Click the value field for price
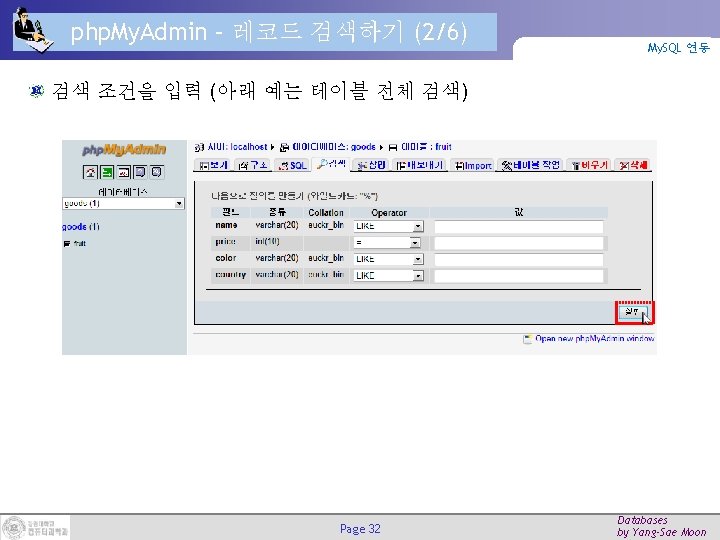720x540 pixels. pyautogui.click(x=518, y=243)
